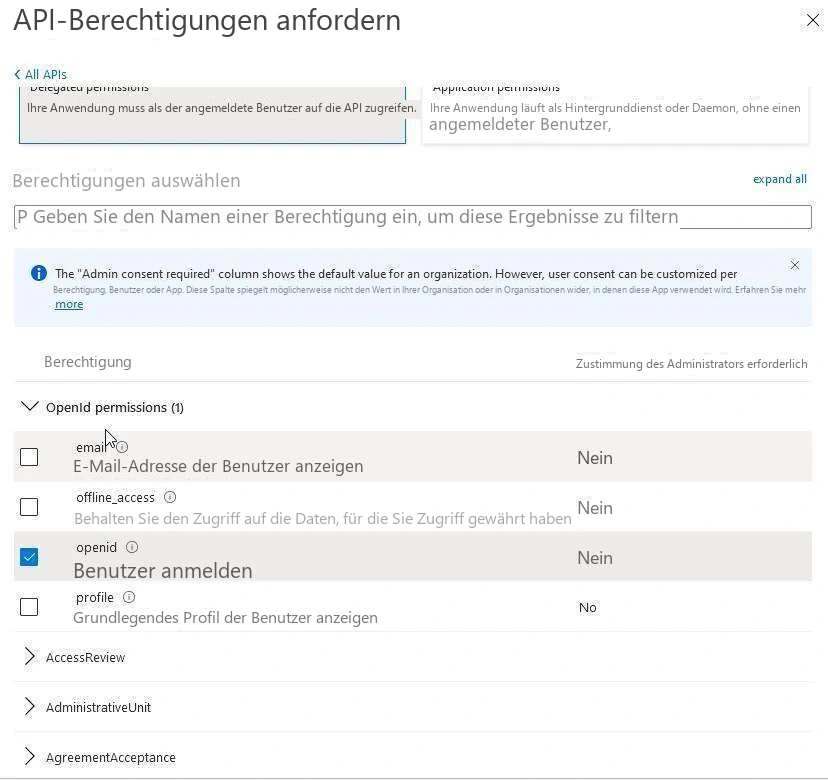
Task: Show info tooltip icon next to email
Action: tap(122, 447)
